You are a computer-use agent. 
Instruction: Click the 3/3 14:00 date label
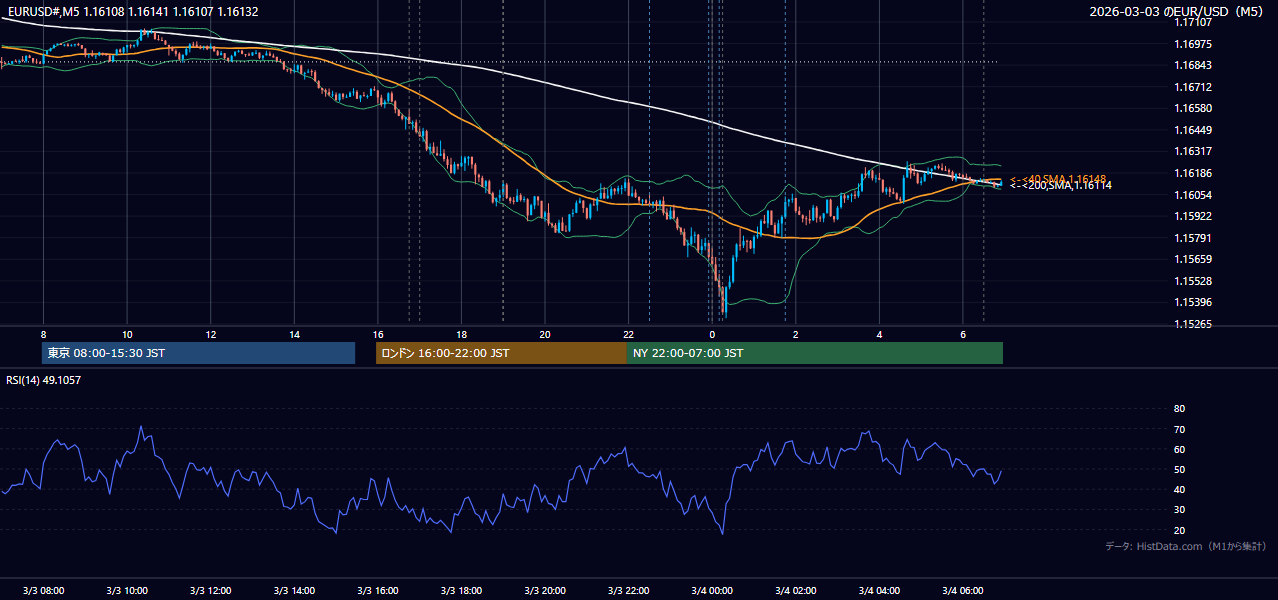click(x=294, y=590)
